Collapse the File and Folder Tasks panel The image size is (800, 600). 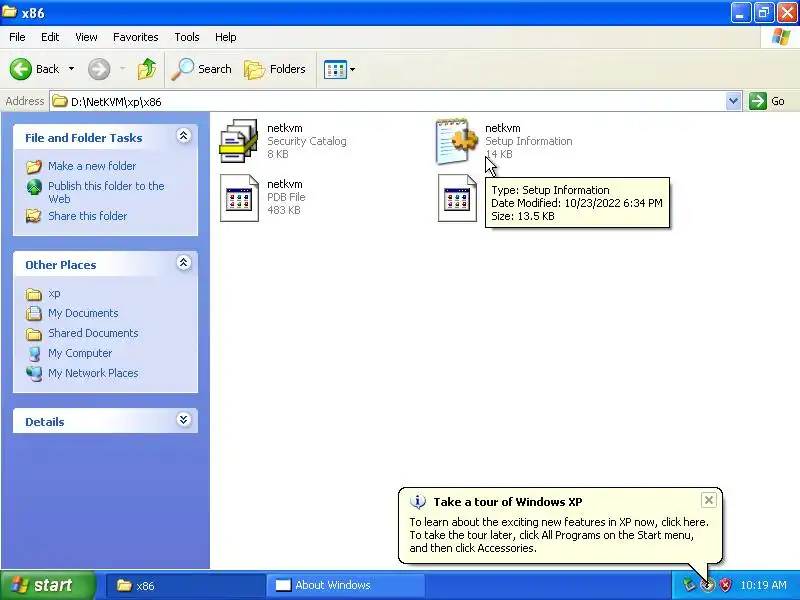pyautogui.click(x=184, y=136)
